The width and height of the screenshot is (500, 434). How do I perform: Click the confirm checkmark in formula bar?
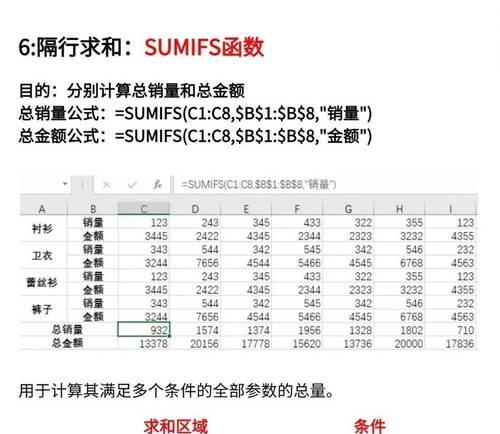tap(132, 184)
